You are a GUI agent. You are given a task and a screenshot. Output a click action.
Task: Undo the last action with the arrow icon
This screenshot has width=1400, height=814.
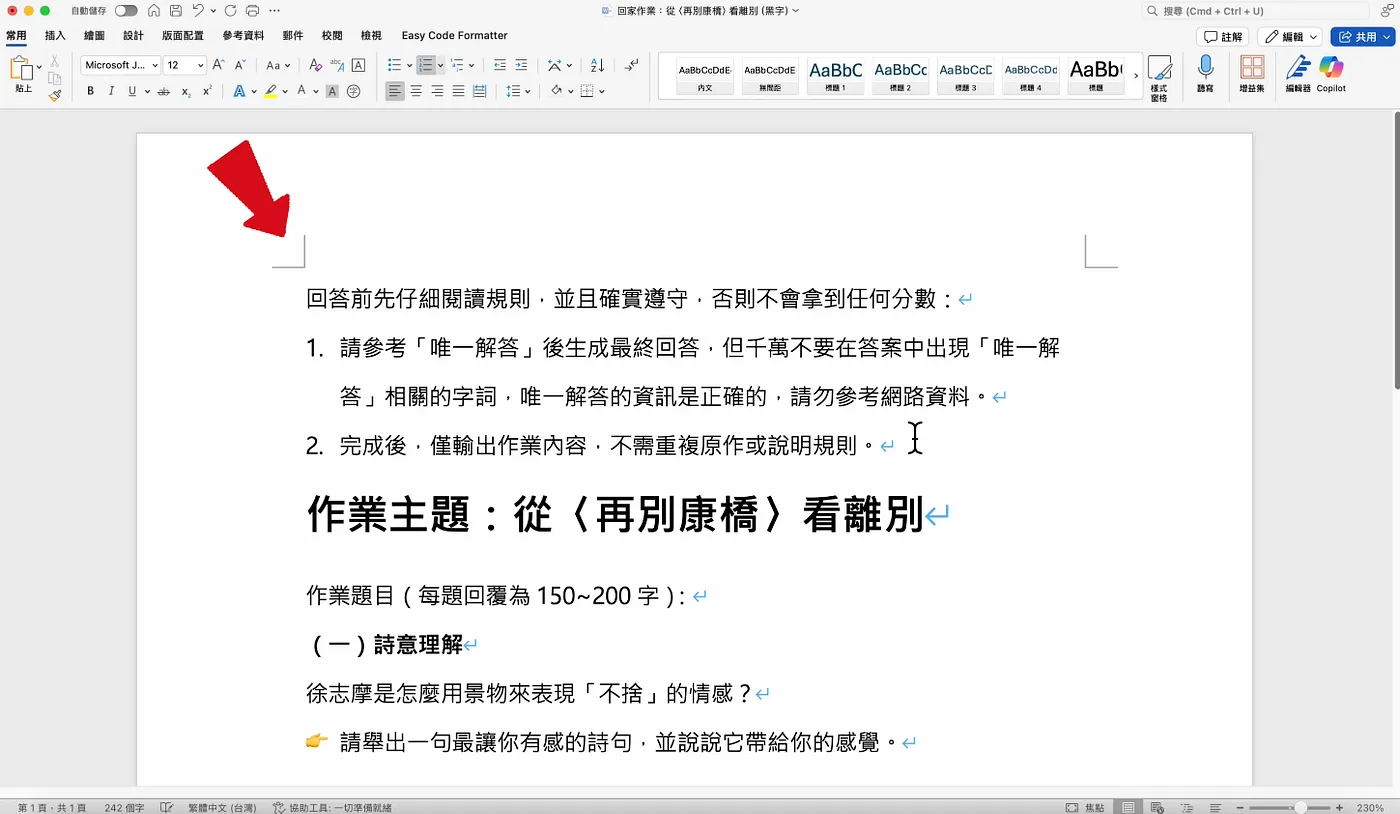[x=198, y=11]
